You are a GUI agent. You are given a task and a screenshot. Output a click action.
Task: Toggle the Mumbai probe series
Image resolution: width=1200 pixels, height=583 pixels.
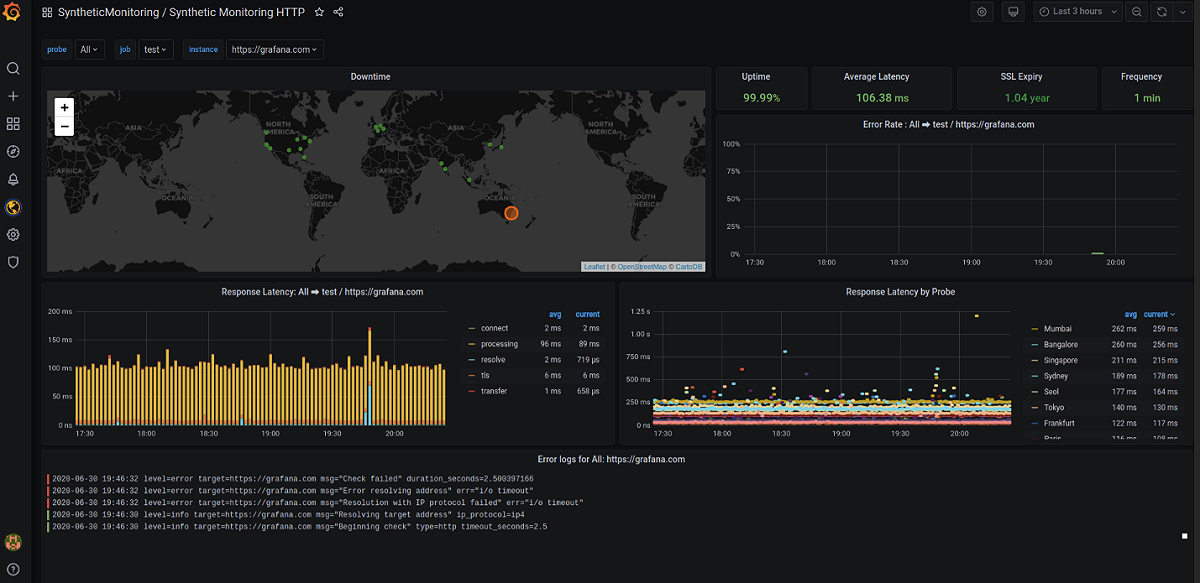click(x=1058, y=328)
